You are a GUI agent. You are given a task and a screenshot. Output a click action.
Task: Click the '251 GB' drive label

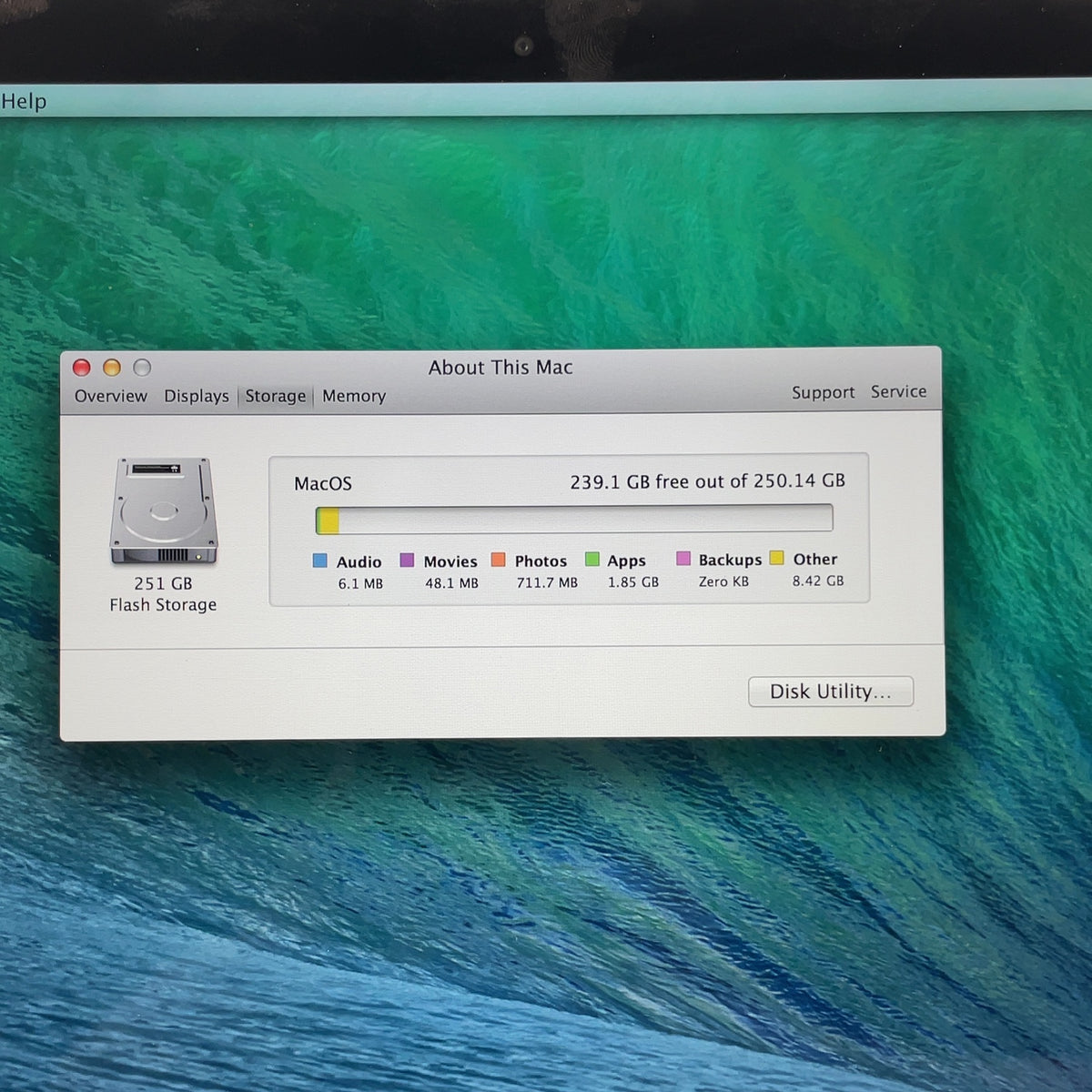click(x=164, y=583)
